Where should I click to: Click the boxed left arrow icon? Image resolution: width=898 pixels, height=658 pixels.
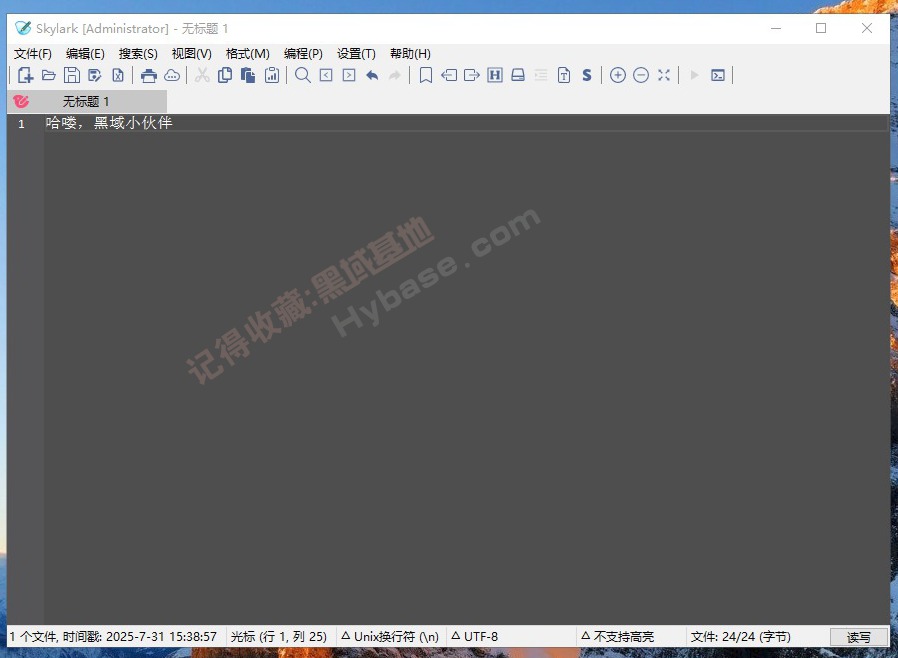pyautogui.click(x=326, y=75)
